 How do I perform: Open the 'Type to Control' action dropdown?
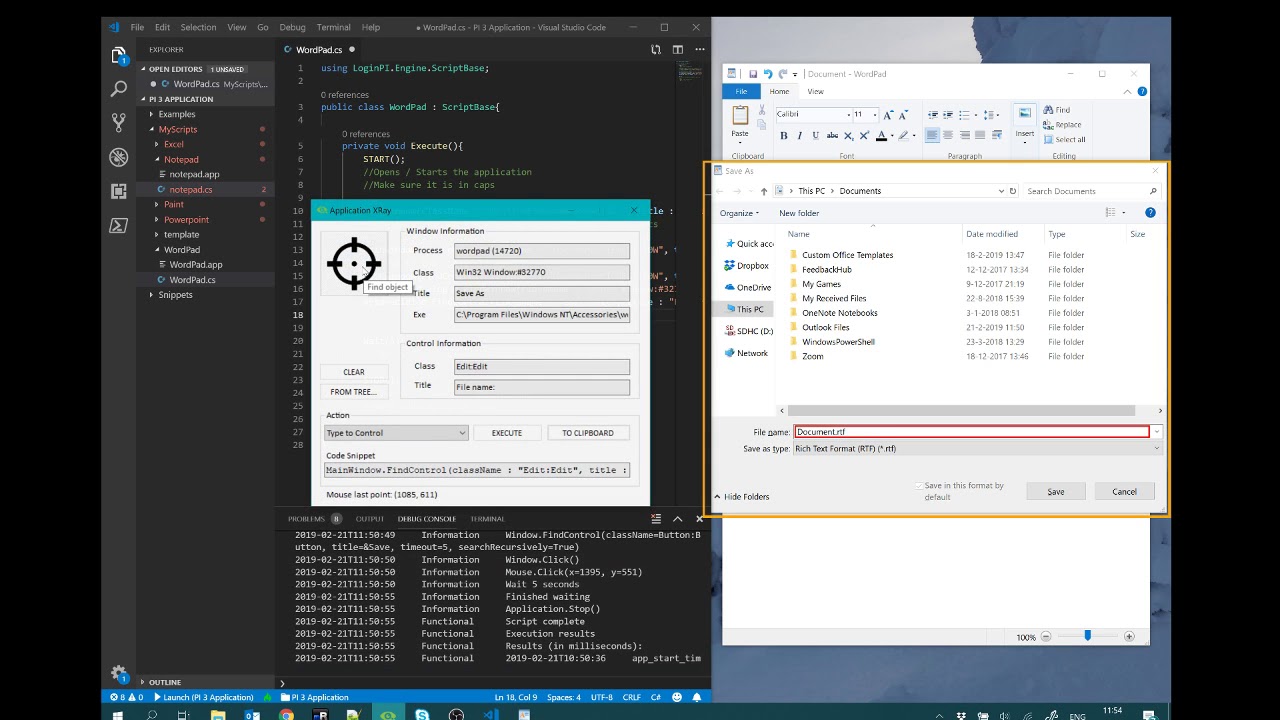pos(396,433)
